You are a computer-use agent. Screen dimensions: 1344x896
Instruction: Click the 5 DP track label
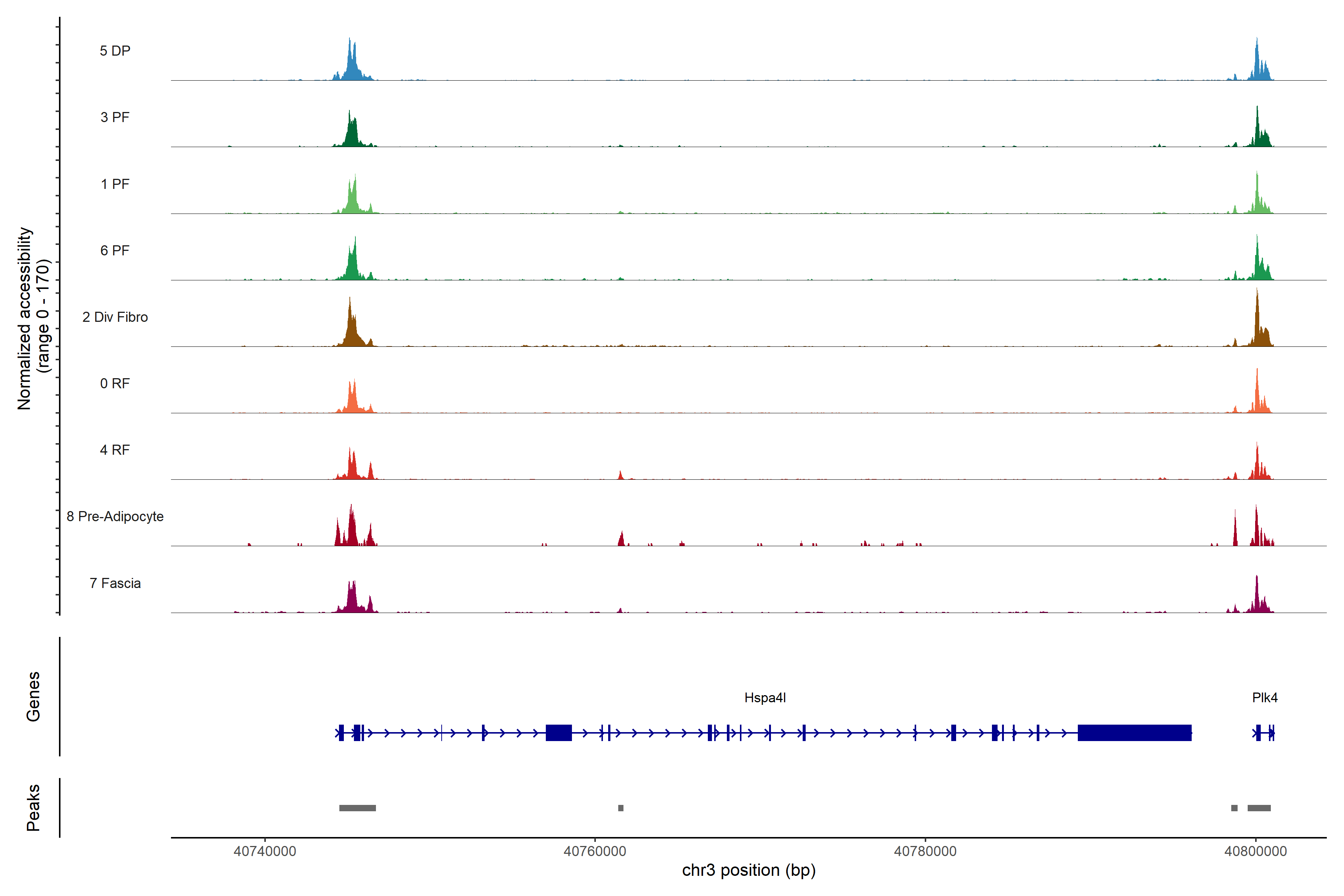(x=115, y=51)
